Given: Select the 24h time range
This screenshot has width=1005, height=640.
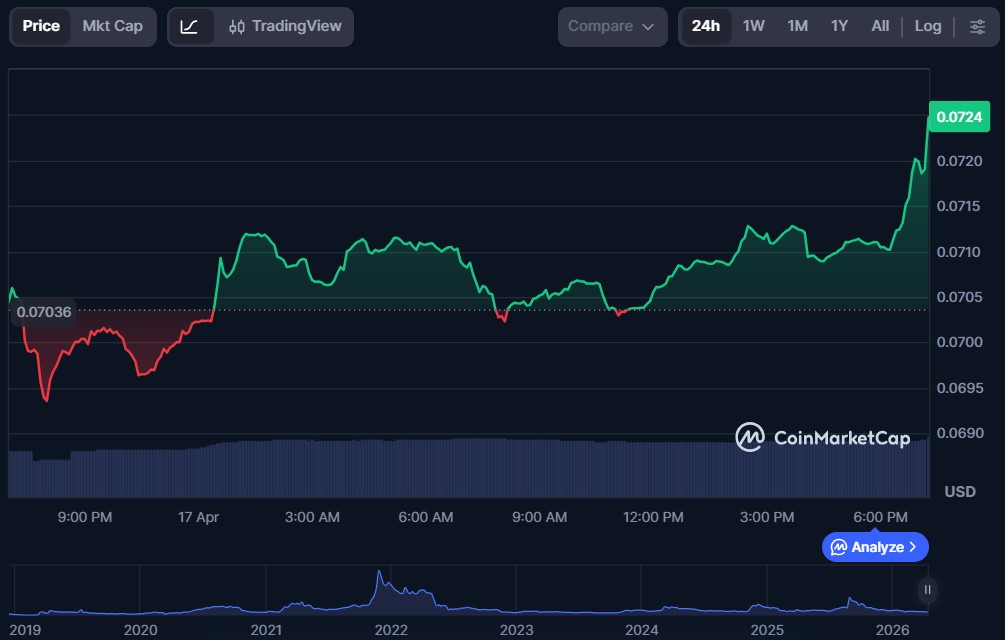Looking at the screenshot, I should [x=705, y=26].
